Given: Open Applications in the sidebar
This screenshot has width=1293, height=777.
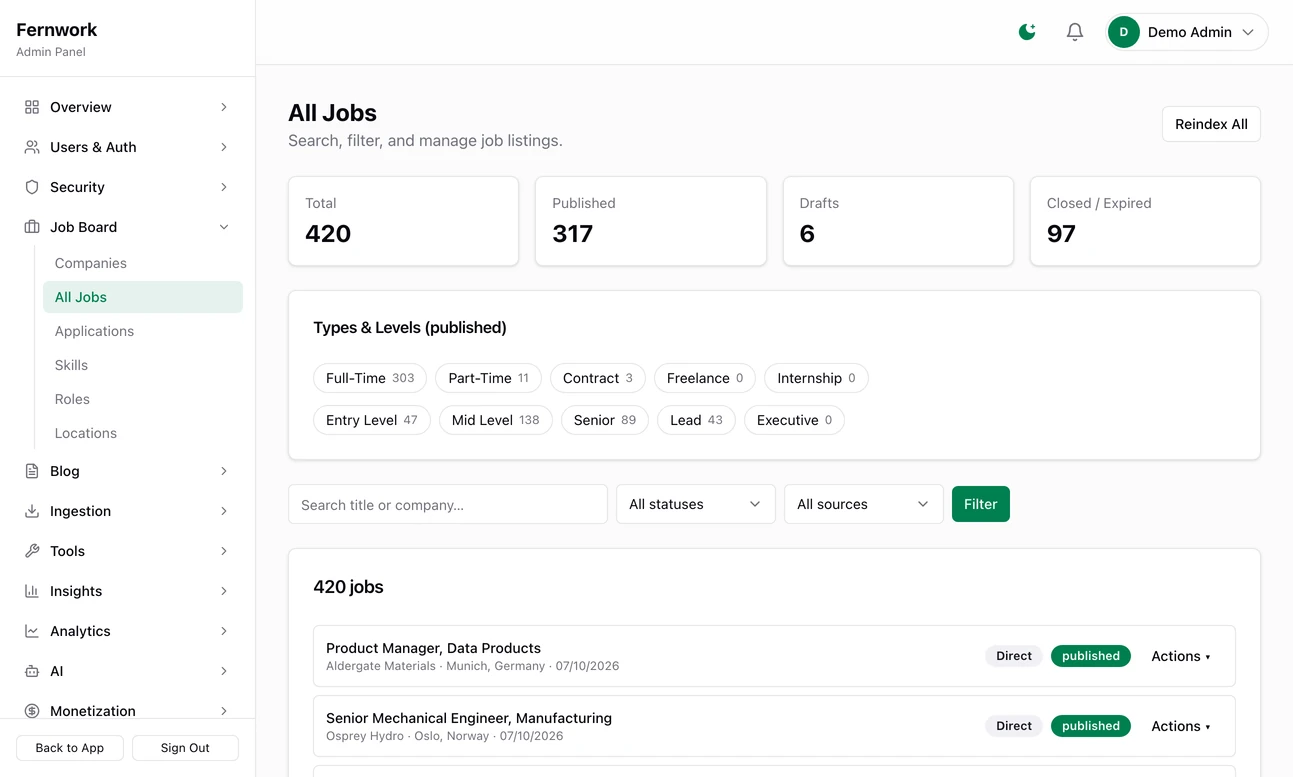Looking at the screenshot, I should (143, 331).
